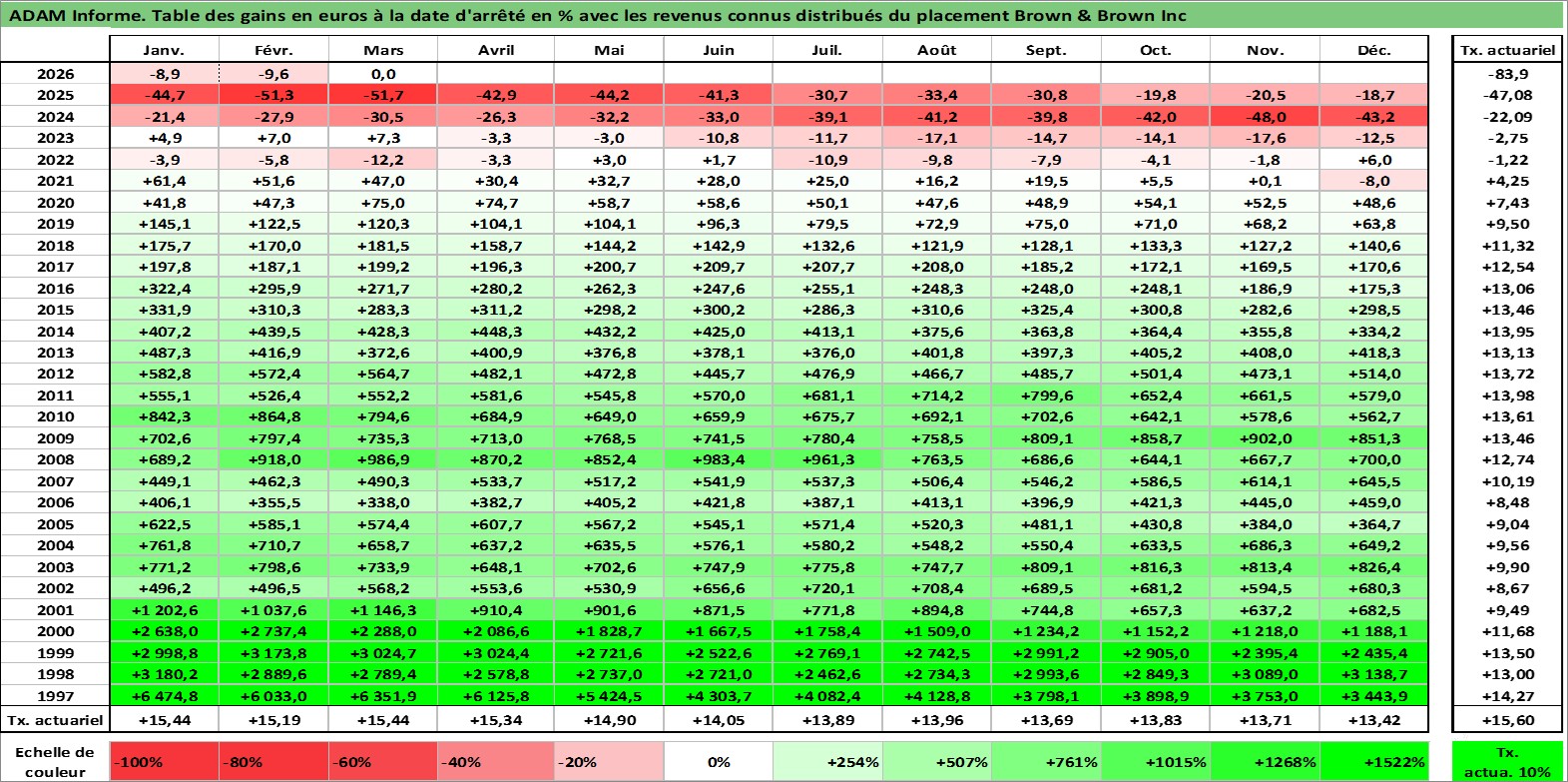
Task: Select cell +209,7 in Juin 2017
Action: (x=719, y=267)
